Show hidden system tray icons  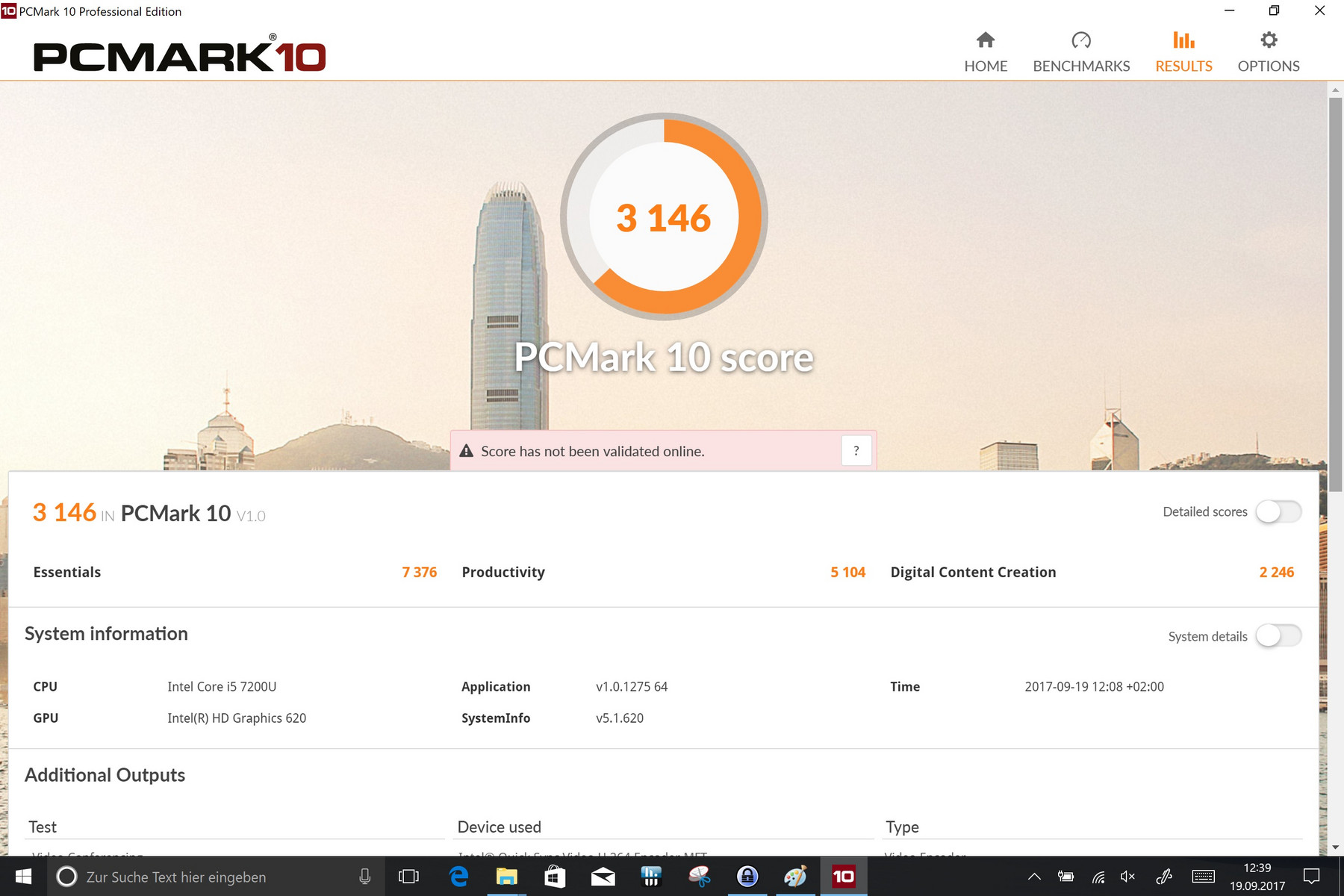(x=1034, y=877)
